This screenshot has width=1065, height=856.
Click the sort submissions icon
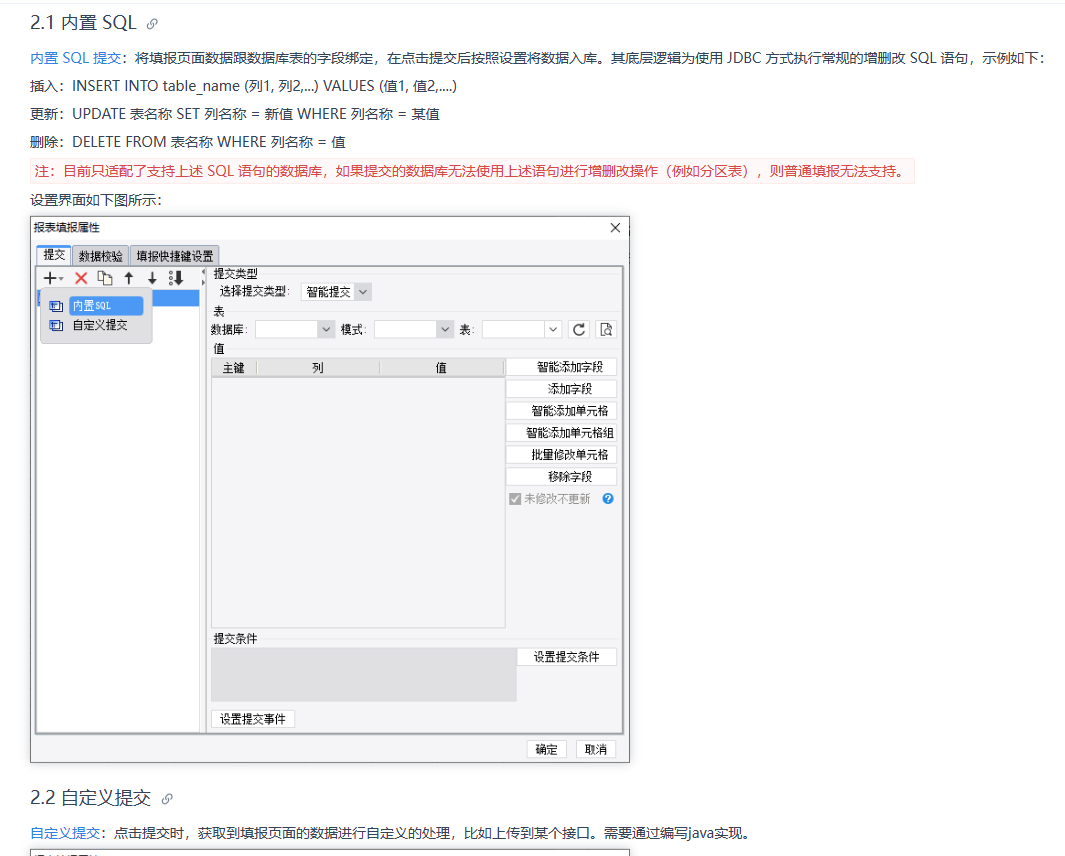pyautogui.click(x=176, y=278)
